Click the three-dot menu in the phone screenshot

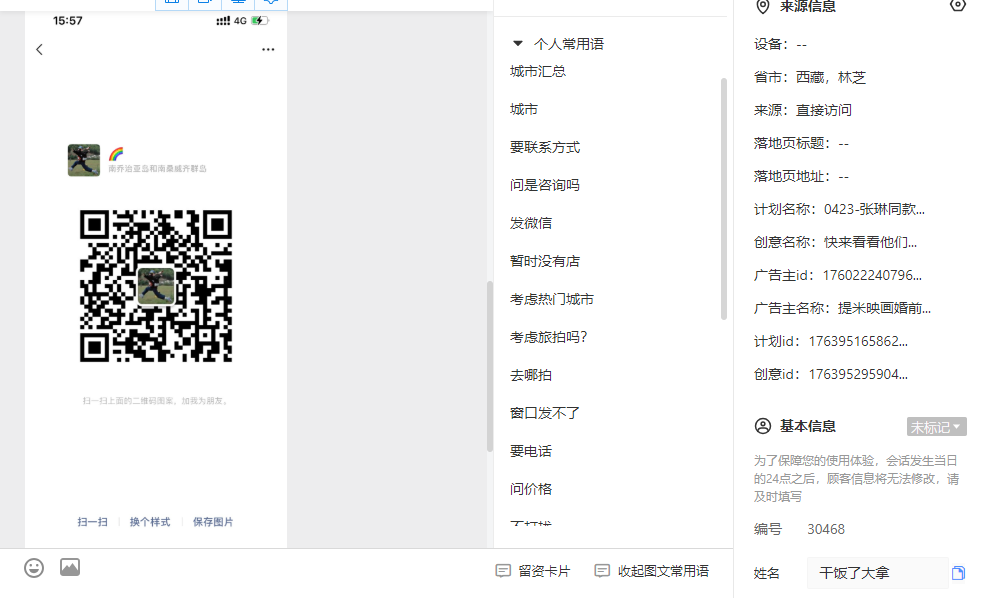[268, 50]
